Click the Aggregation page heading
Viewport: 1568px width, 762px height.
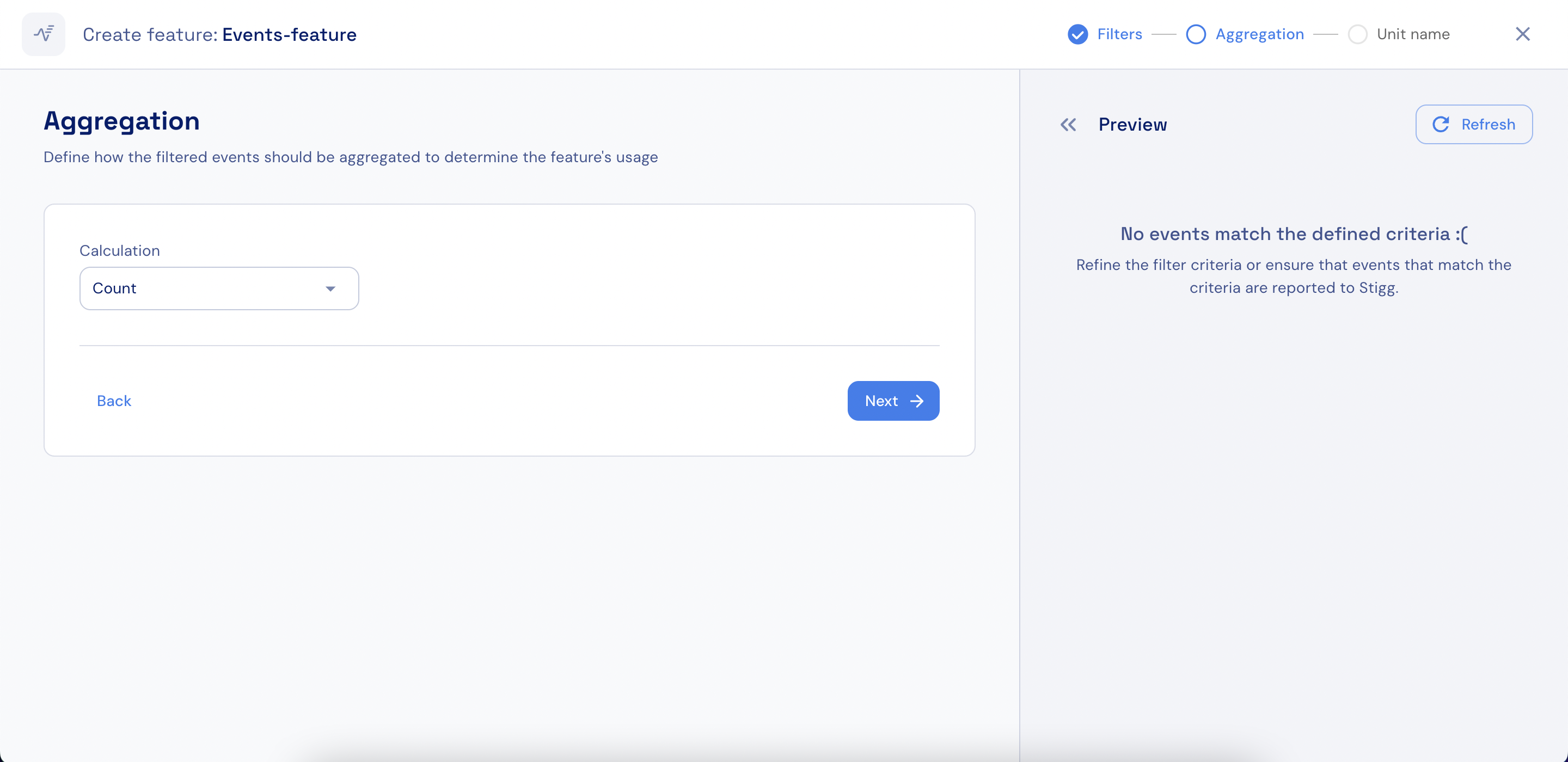tap(122, 121)
